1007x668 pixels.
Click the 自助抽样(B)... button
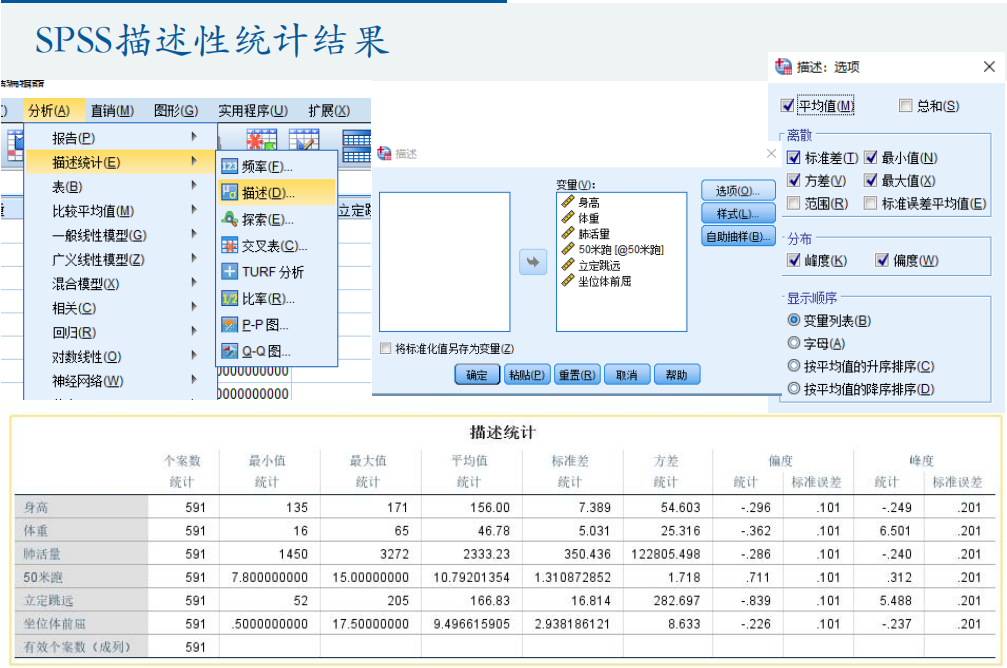[738, 236]
